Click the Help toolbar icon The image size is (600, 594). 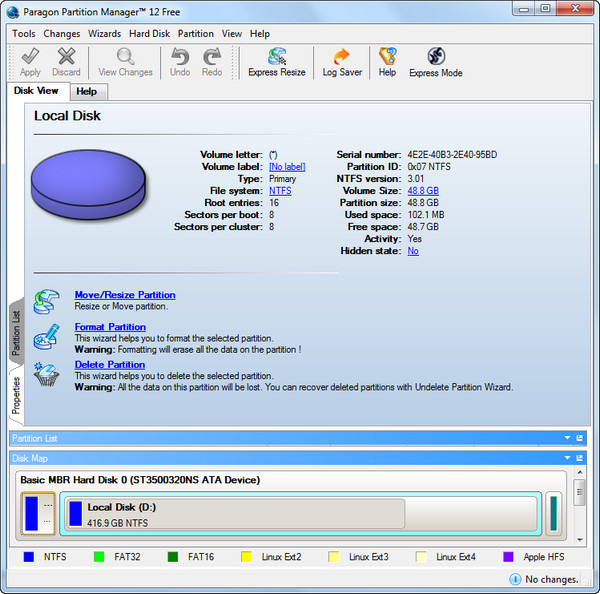point(387,62)
